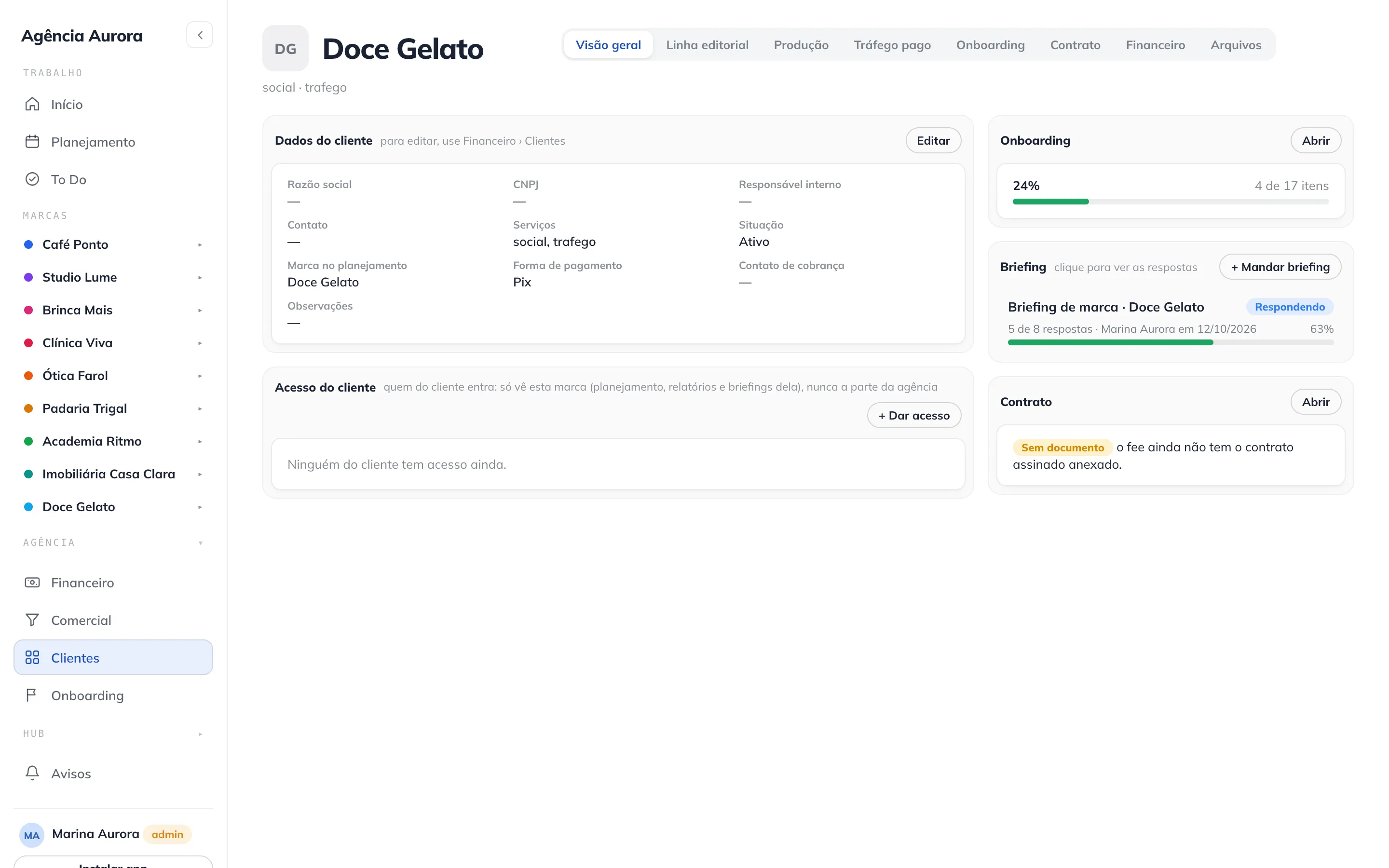Click the Planejamento calendar icon
1389x868 pixels.
pos(32,142)
